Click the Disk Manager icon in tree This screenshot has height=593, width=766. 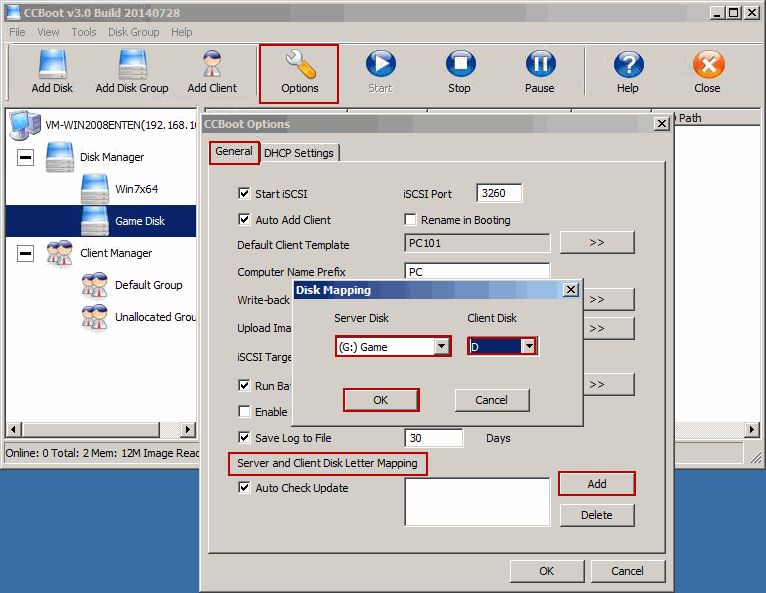tap(60, 157)
